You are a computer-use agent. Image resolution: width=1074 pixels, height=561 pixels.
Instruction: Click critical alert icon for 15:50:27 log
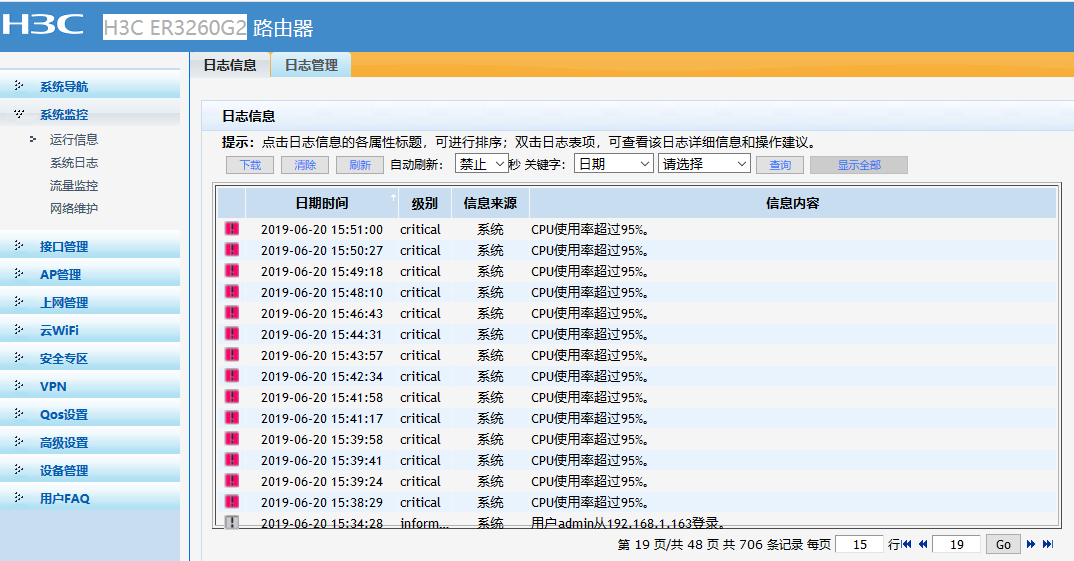pyautogui.click(x=232, y=250)
